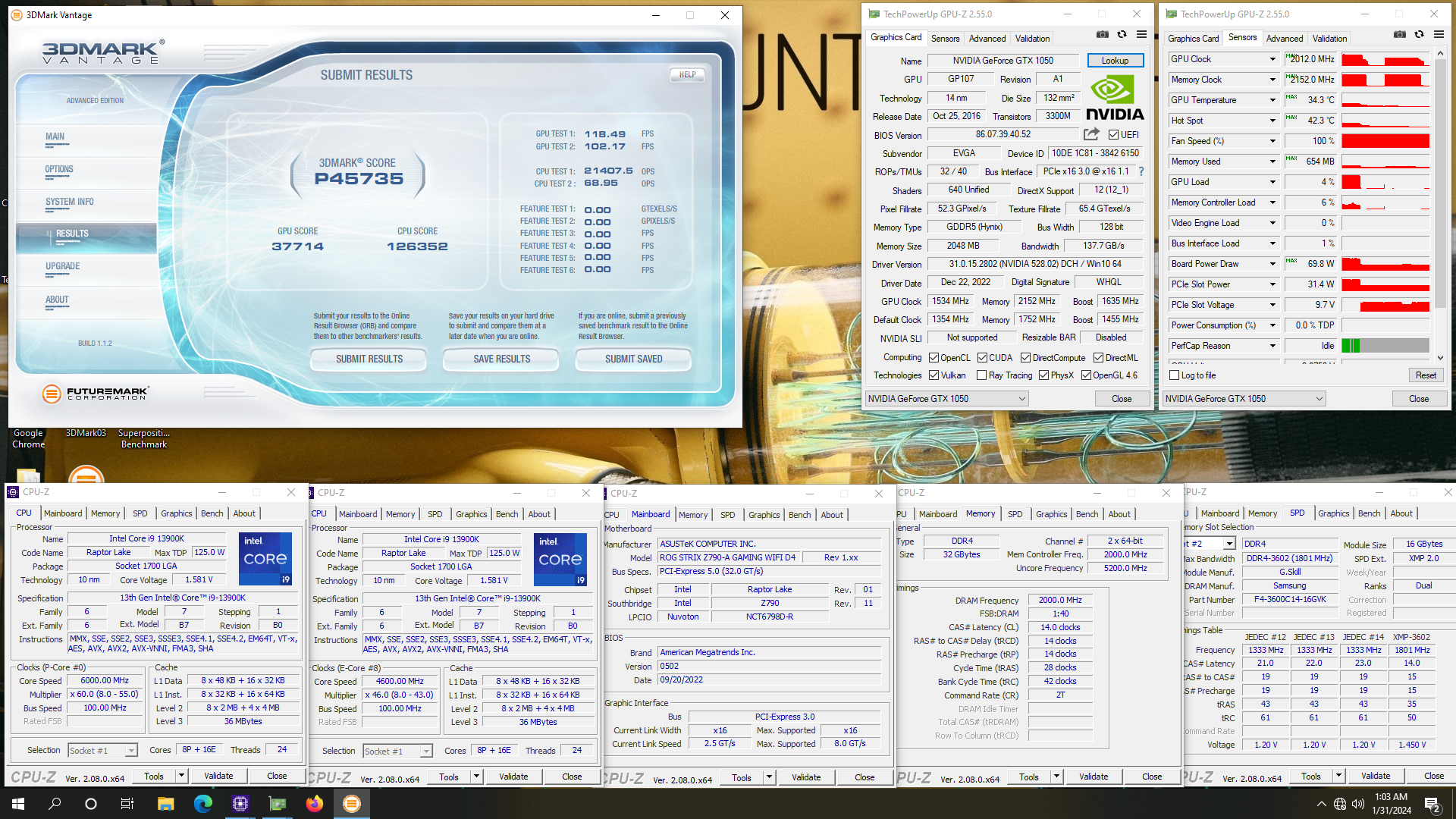The height and width of the screenshot is (819, 1456).
Task: Select OPTIONS in 3DMark Vantage sidebar
Action: [x=59, y=170]
